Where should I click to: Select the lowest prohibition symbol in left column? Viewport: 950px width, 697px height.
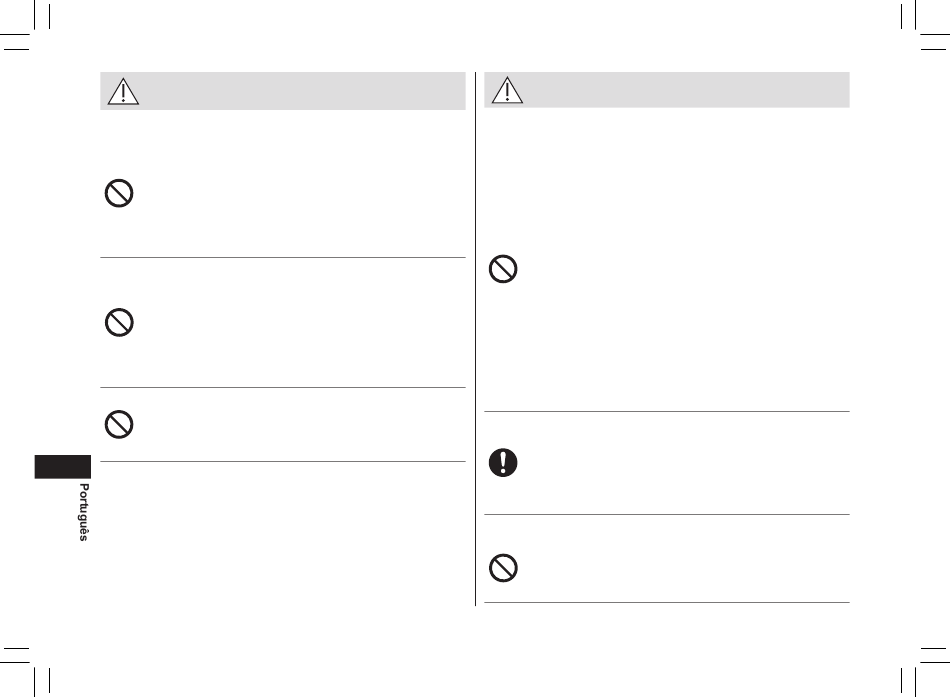pos(119,424)
